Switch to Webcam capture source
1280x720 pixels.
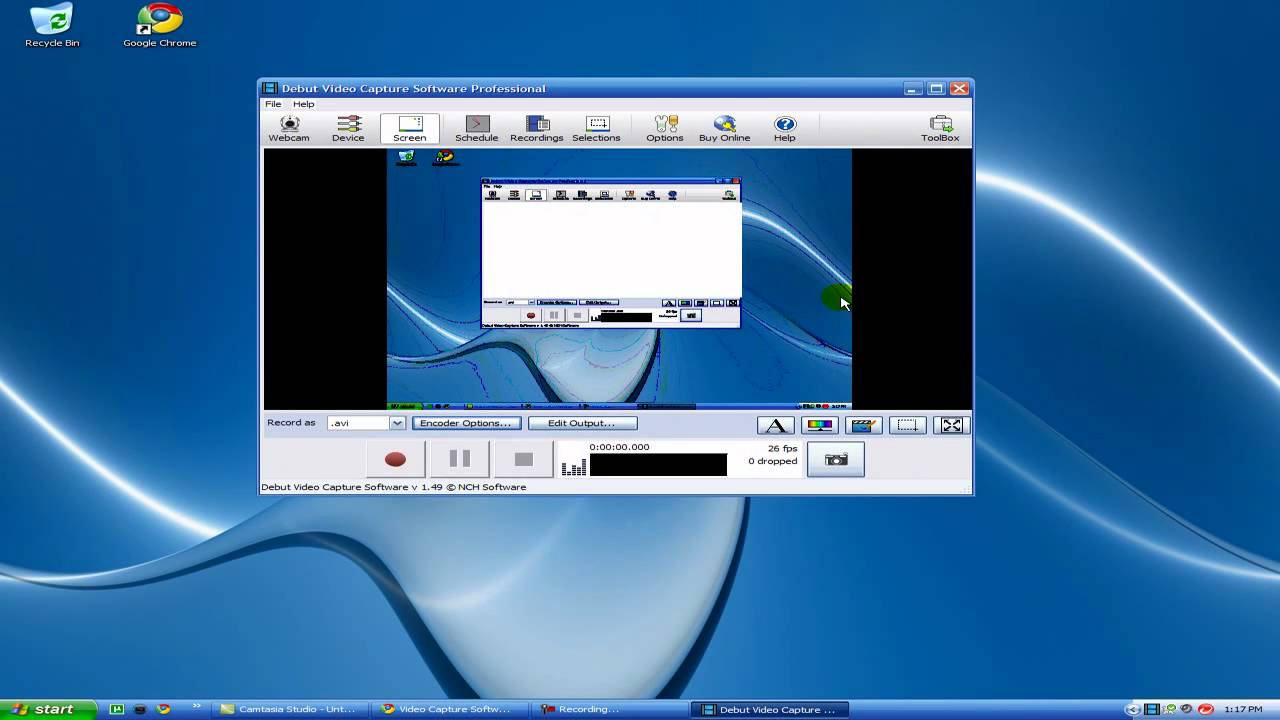[289, 129]
